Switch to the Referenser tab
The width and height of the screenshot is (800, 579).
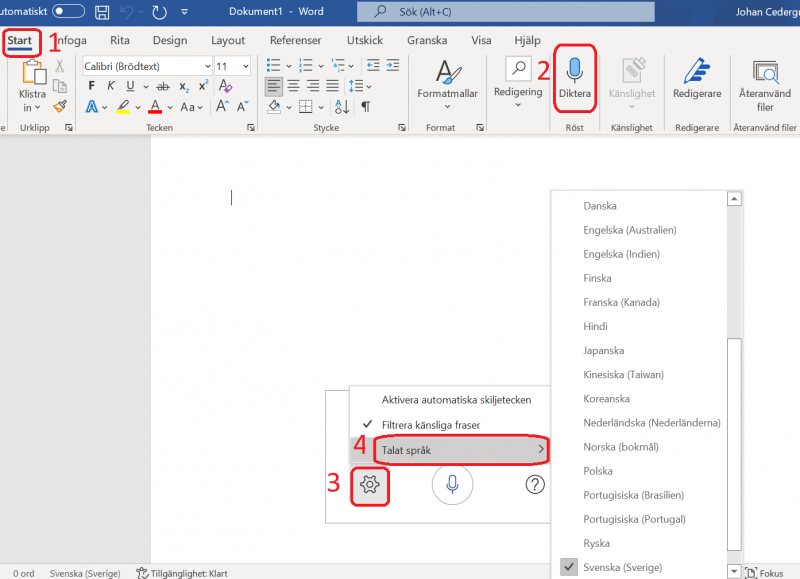(x=295, y=40)
